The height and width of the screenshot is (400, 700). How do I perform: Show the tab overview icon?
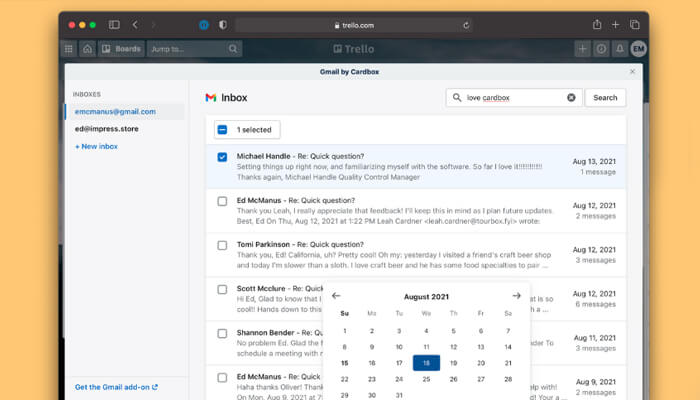click(x=634, y=25)
